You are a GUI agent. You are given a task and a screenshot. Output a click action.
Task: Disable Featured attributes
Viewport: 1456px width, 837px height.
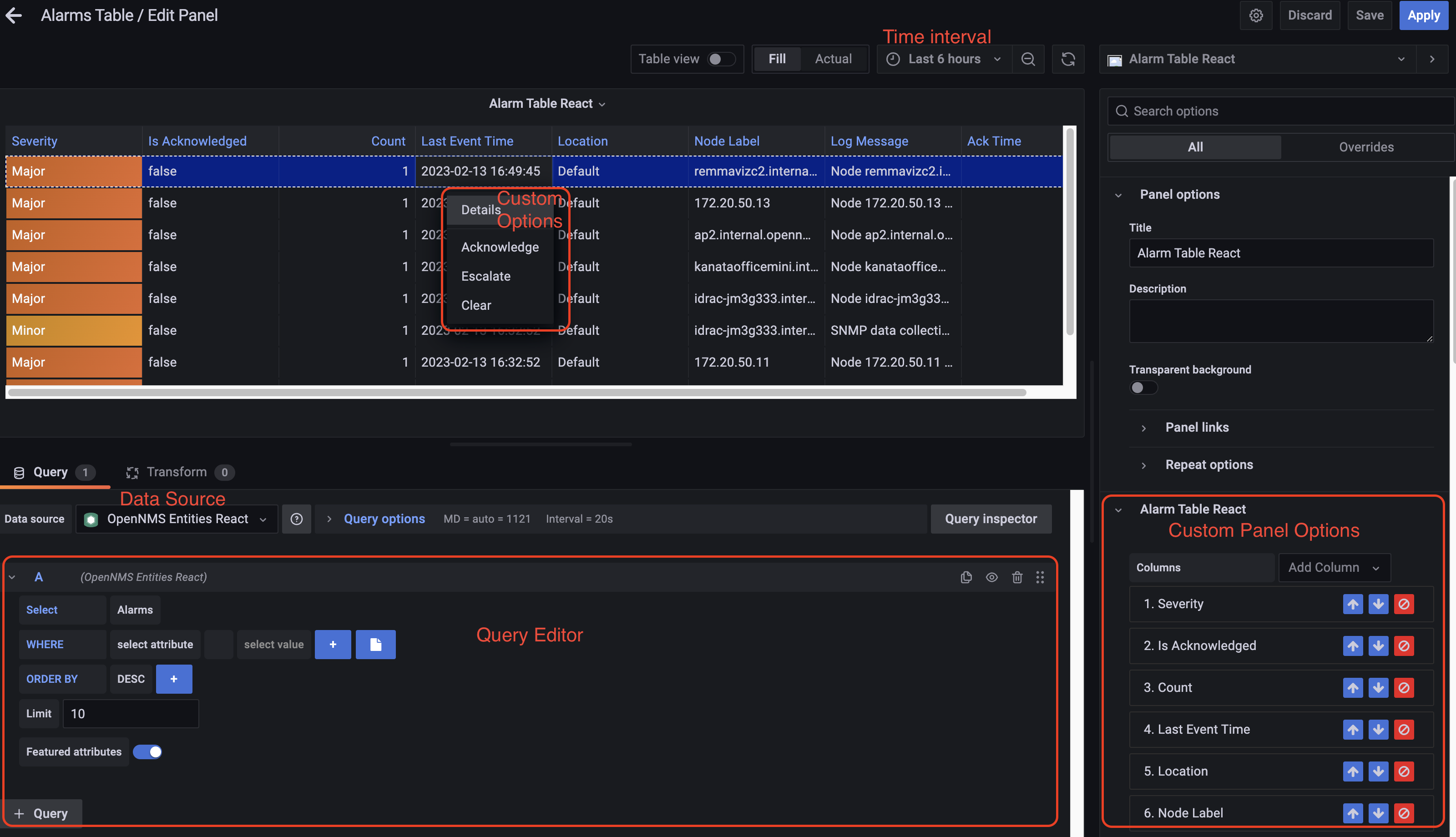pyautogui.click(x=147, y=751)
